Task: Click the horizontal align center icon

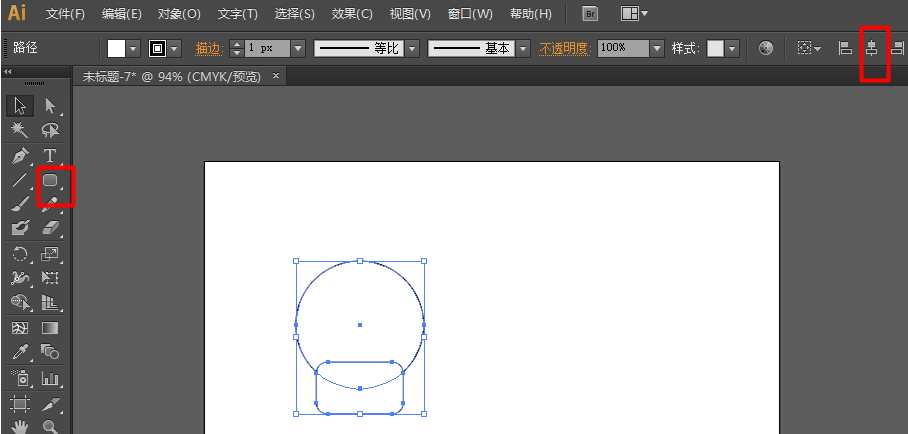Action: click(872, 49)
